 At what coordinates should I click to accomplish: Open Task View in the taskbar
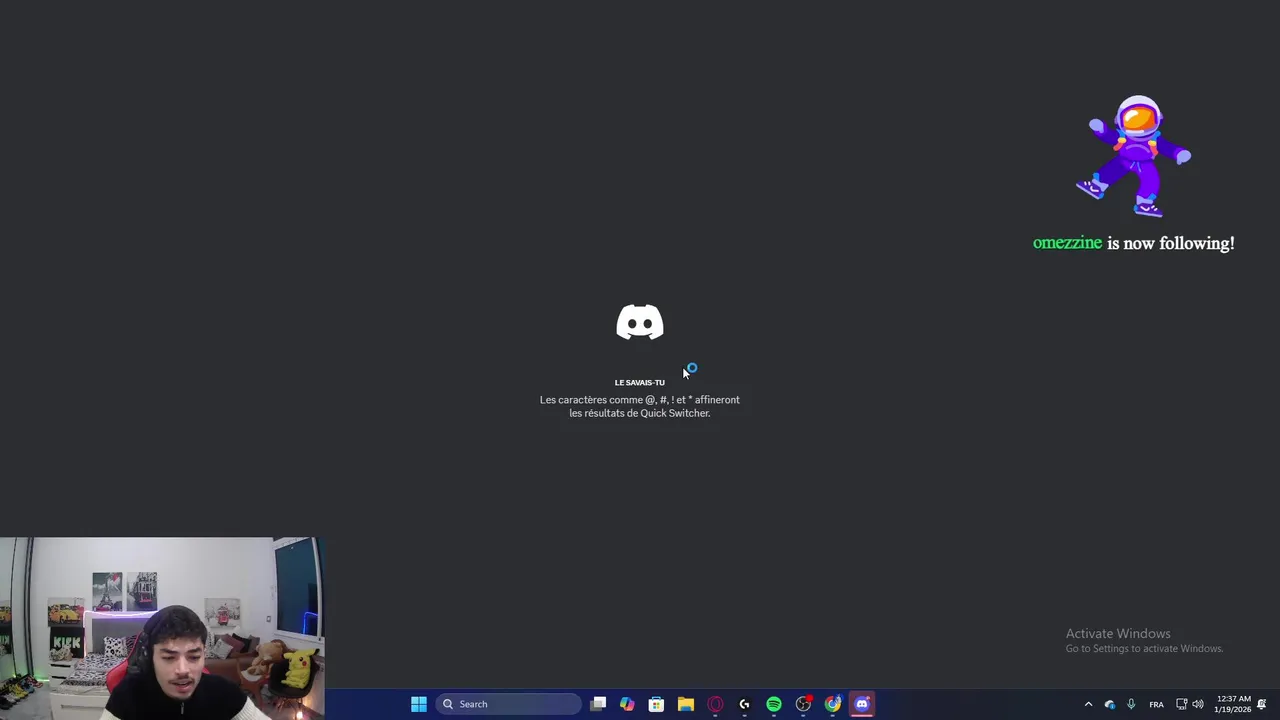coord(598,704)
